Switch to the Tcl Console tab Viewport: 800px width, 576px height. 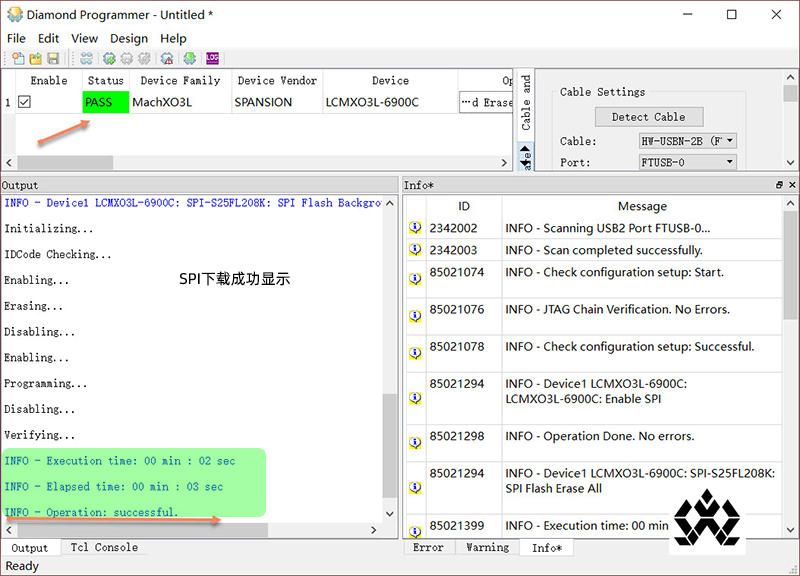pos(105,548)
